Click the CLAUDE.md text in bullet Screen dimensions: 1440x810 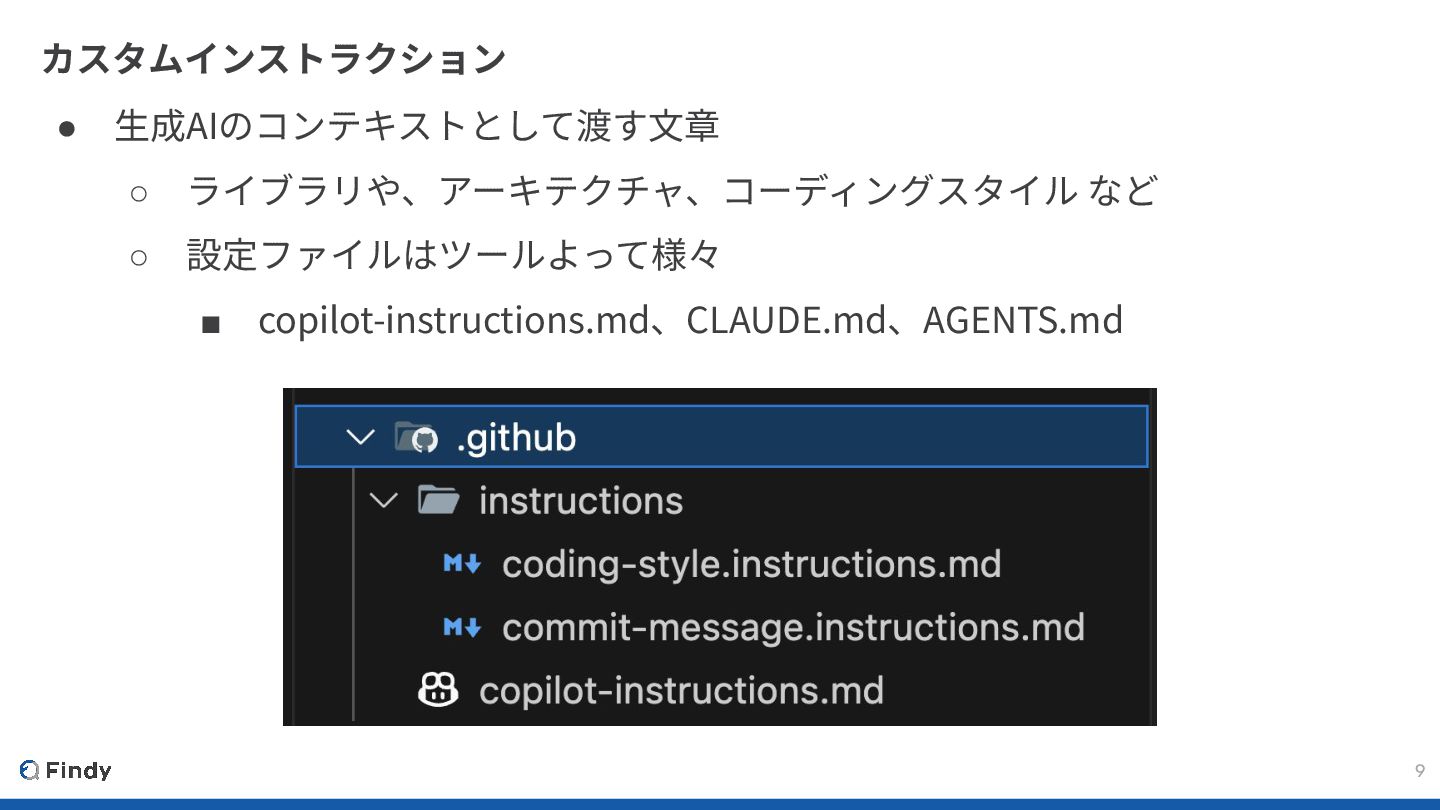tap(786, 320)
